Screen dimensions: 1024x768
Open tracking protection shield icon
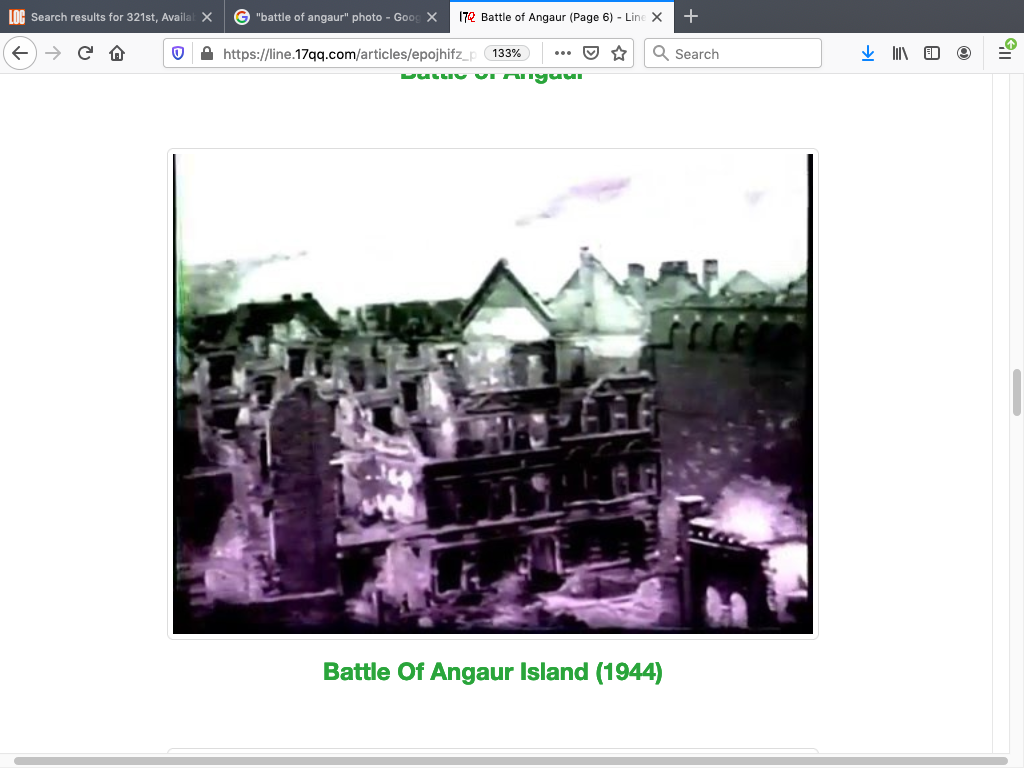[179, 54]
